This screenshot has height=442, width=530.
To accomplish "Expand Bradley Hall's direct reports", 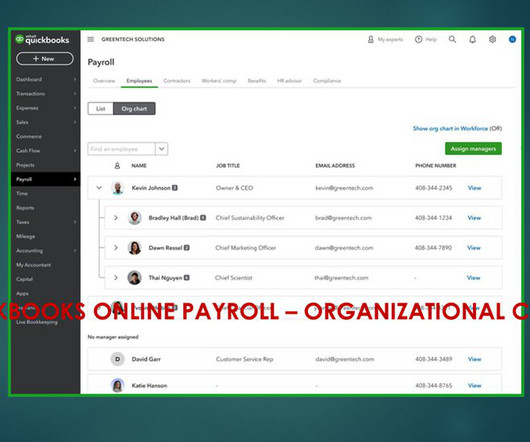I will coord(116,218).
